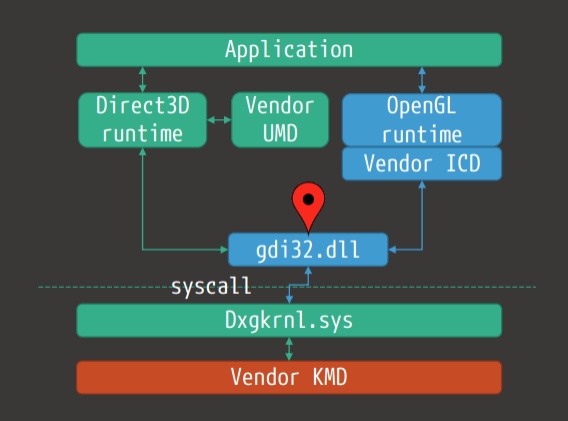Select the Vendor UMD block
Image resolution: width=568 pixels, height=421 pixels.
[280, 120]
